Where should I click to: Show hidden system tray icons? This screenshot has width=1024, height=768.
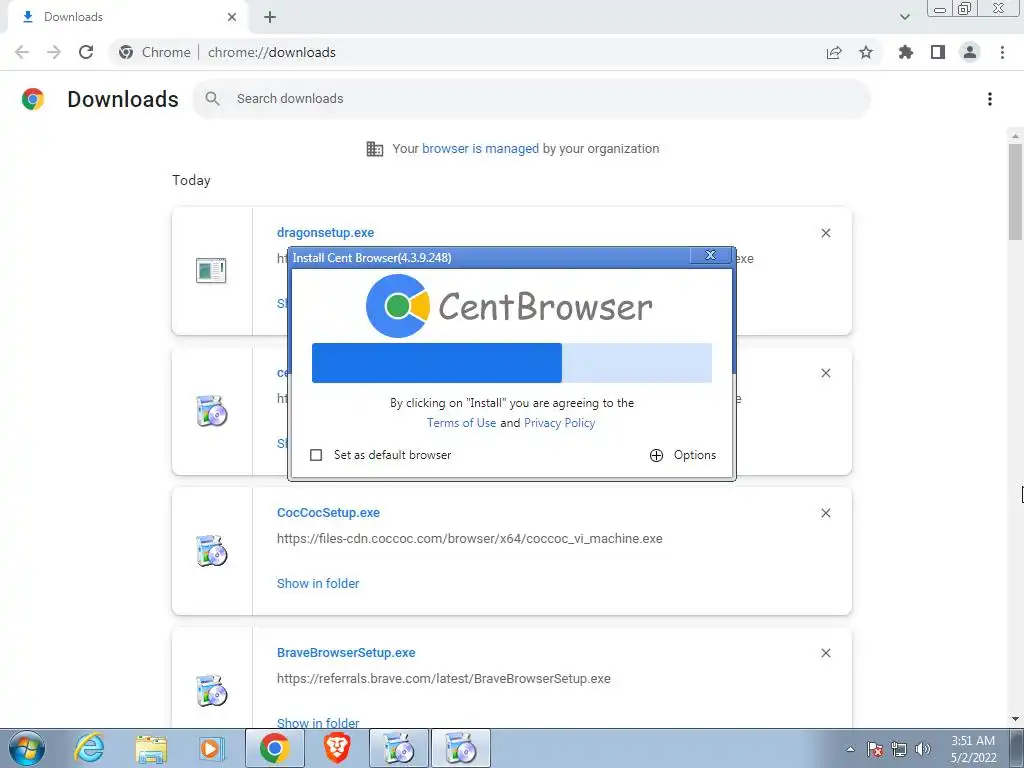pos(850,749)
